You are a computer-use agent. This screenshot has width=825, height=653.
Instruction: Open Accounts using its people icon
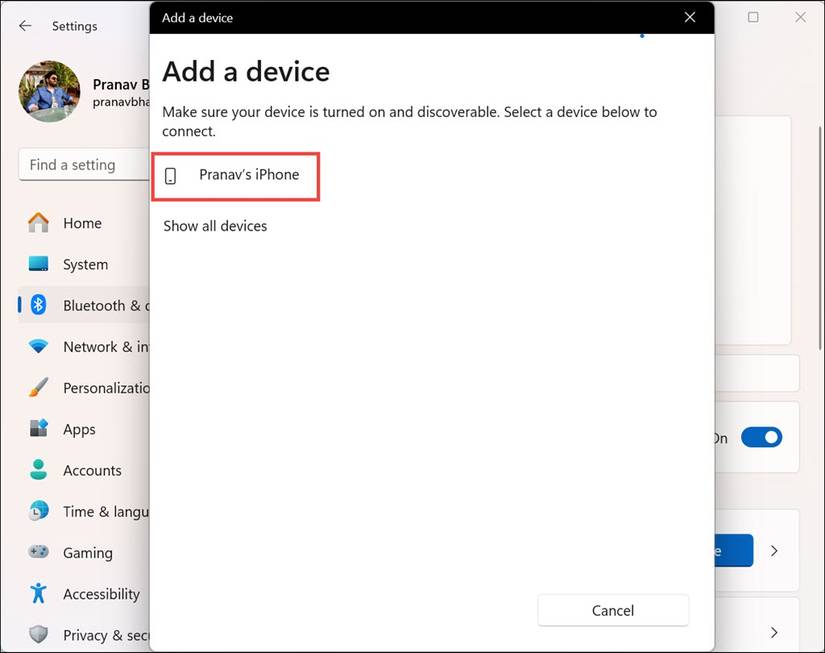38,470
